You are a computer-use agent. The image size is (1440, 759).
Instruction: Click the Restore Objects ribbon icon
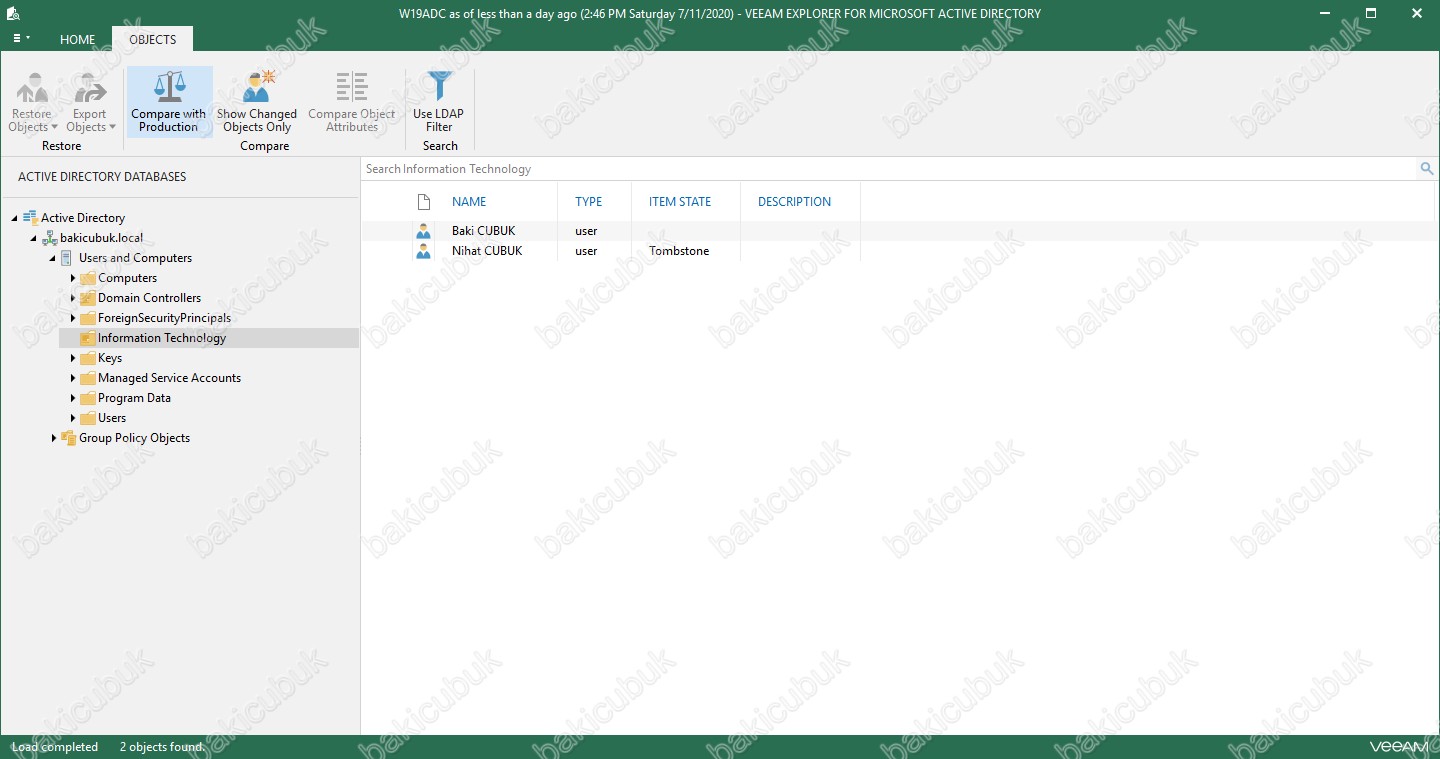[x=32, y=89]
